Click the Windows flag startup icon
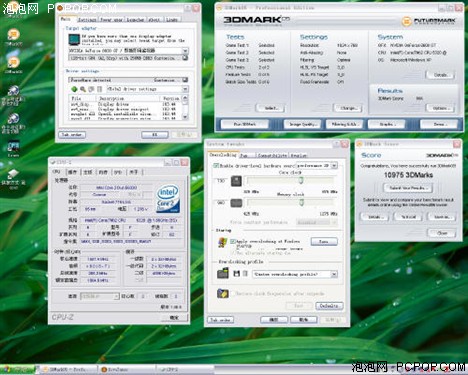 [222, 242]
